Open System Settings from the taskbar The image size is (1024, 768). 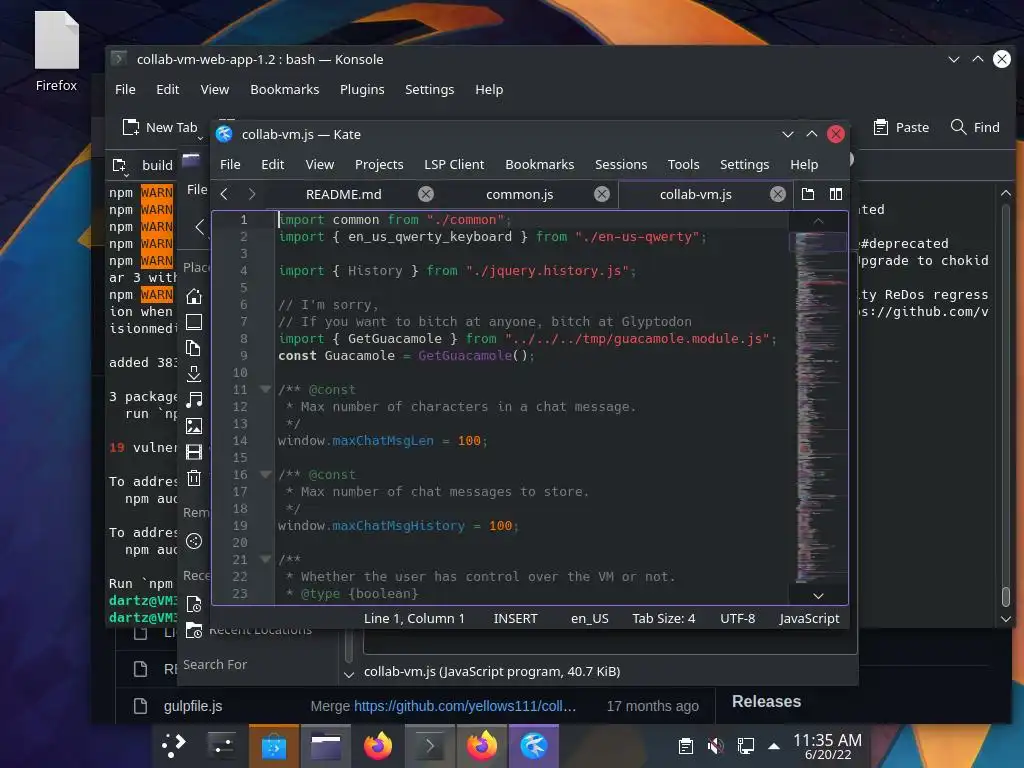pyautogui.click(x=222, y=746)
